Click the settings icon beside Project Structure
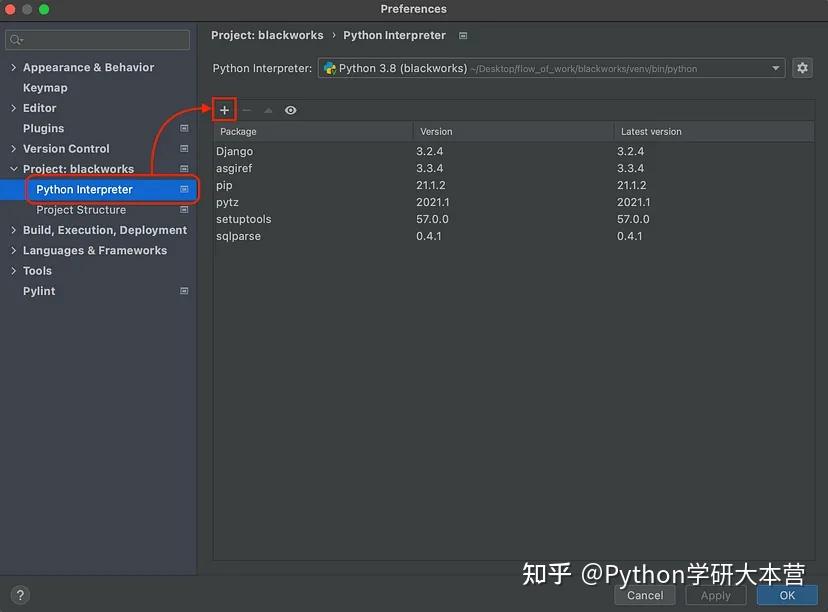Image resolution: width=828 pixels, height=612 pixels. tap(183, 210)
